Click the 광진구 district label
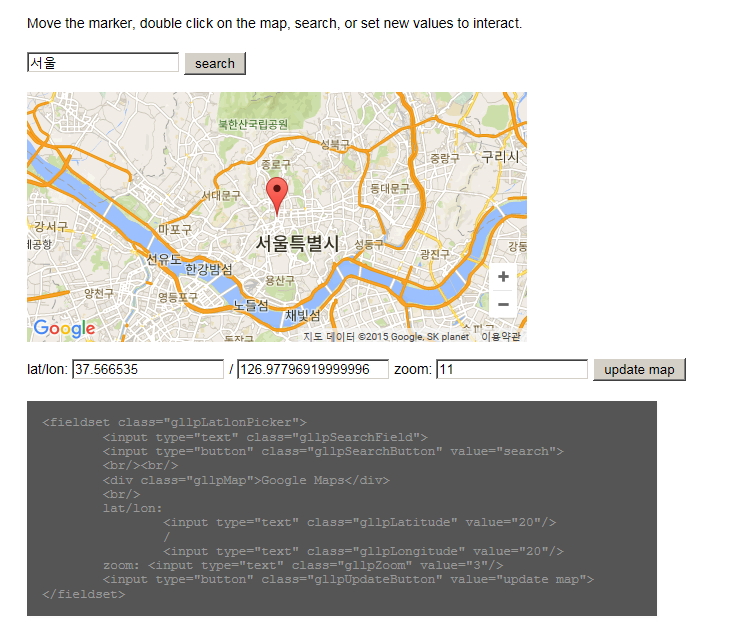 (435, 254)
